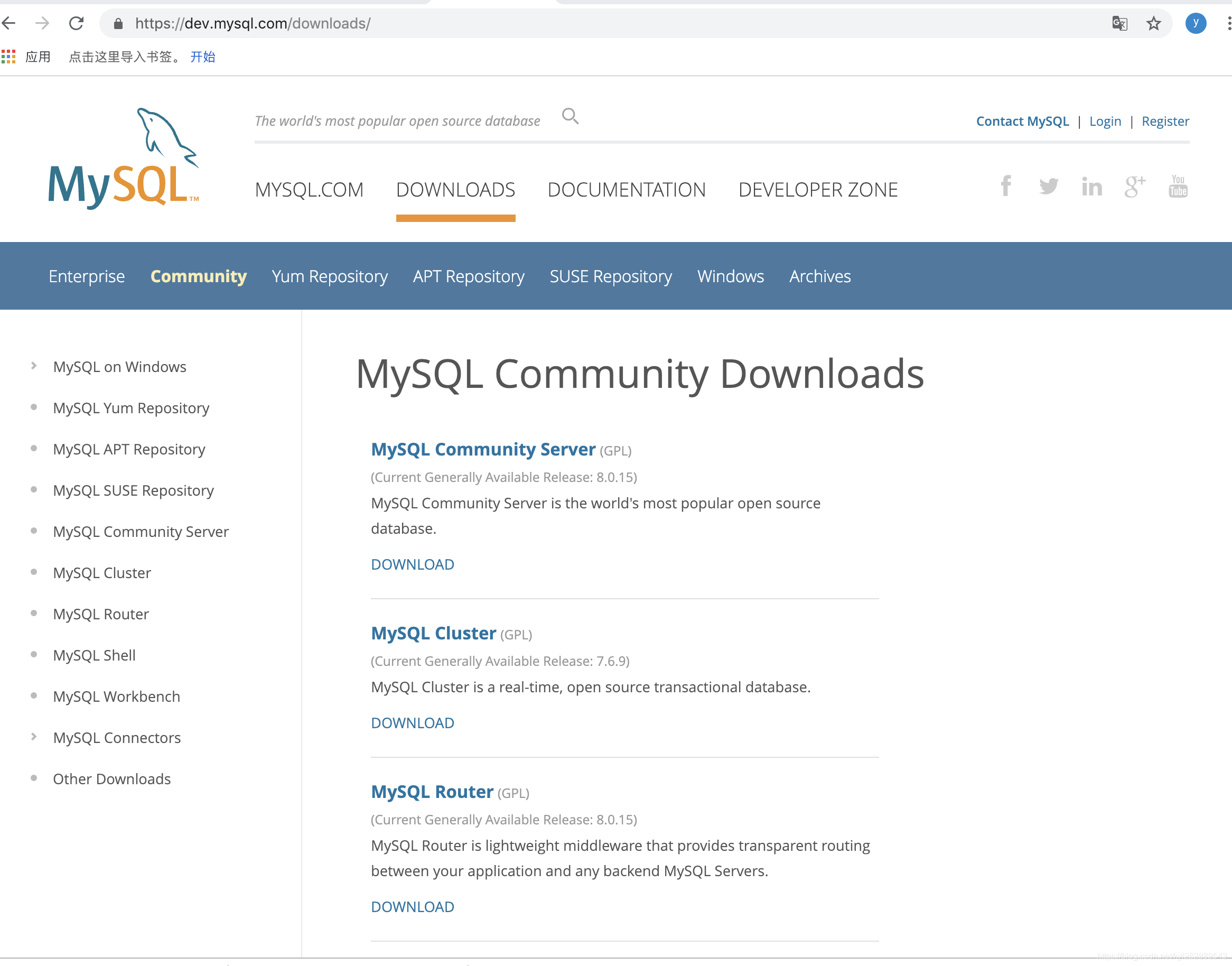Open Windows in the blue nav bar

coord(731,276)
